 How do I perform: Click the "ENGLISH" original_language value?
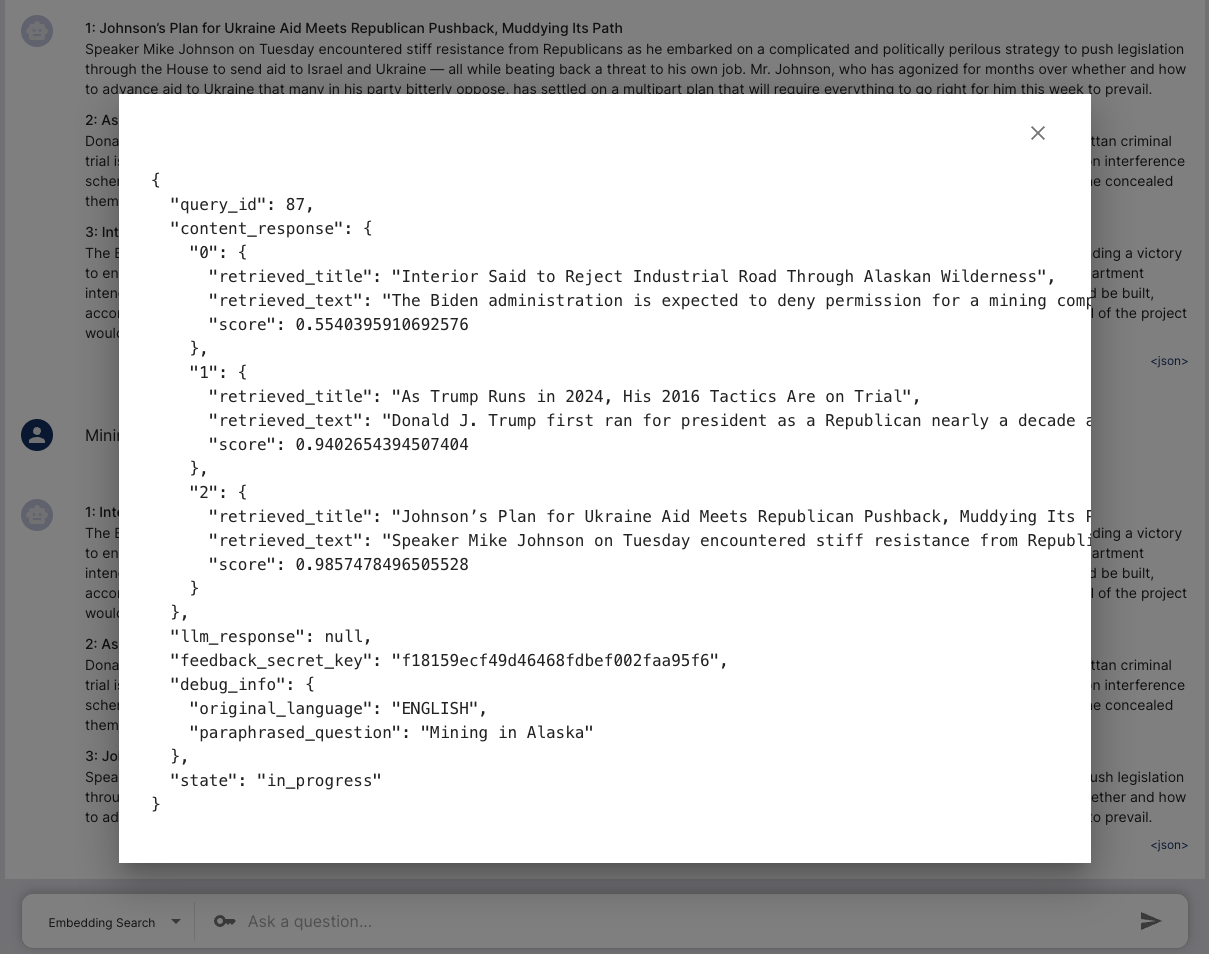coord(435,709)
